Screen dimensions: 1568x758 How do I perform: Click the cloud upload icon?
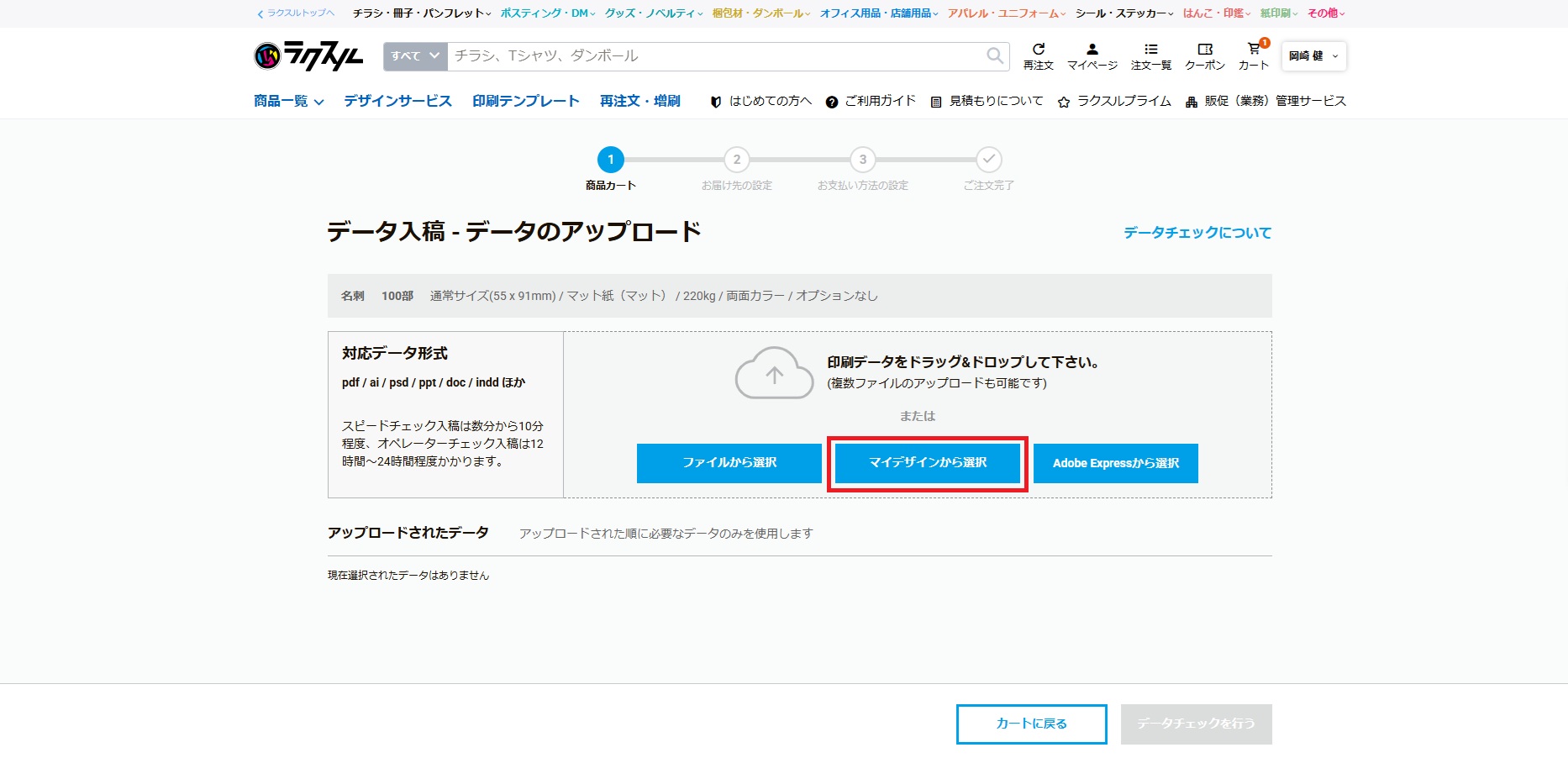point(774,373)
